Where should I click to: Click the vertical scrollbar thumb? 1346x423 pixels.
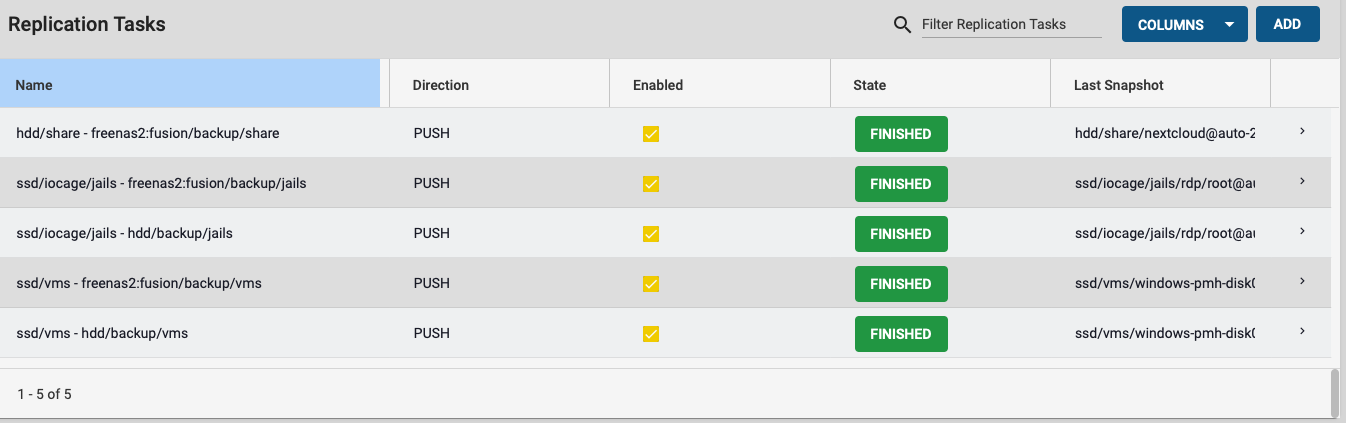coord(1335,392)
